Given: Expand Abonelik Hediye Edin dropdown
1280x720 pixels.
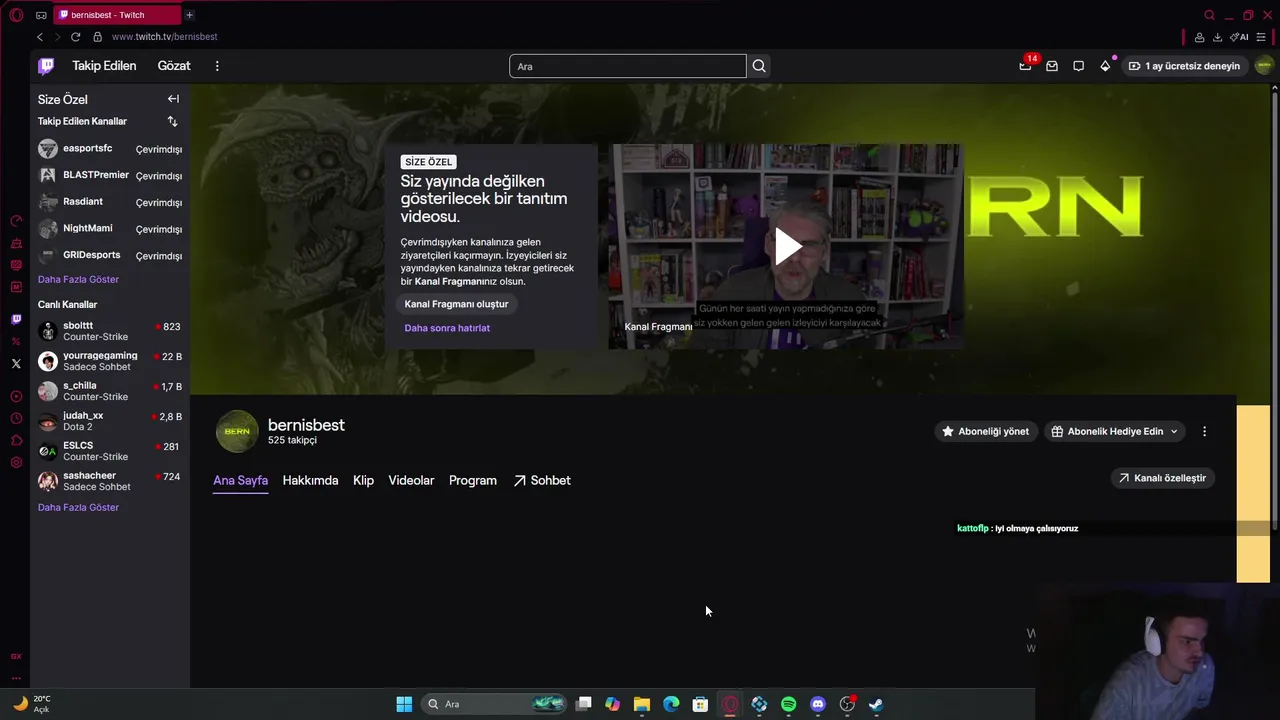Looking at the screenshot, I should (x=1115, y=431).
